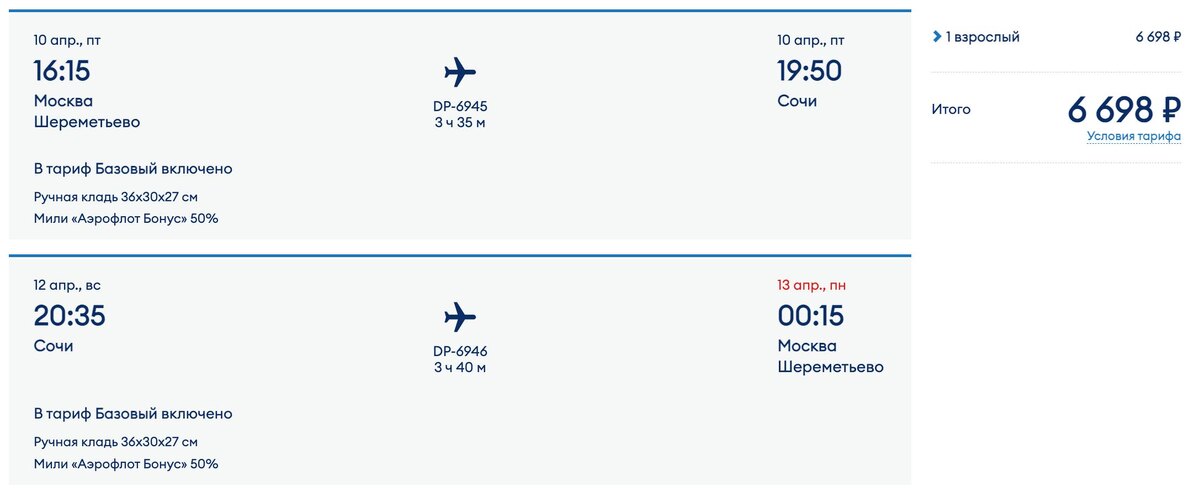Click flight number DP-6946
The width and height of the screenshot is (1200, 491).
tap(460, 351)
